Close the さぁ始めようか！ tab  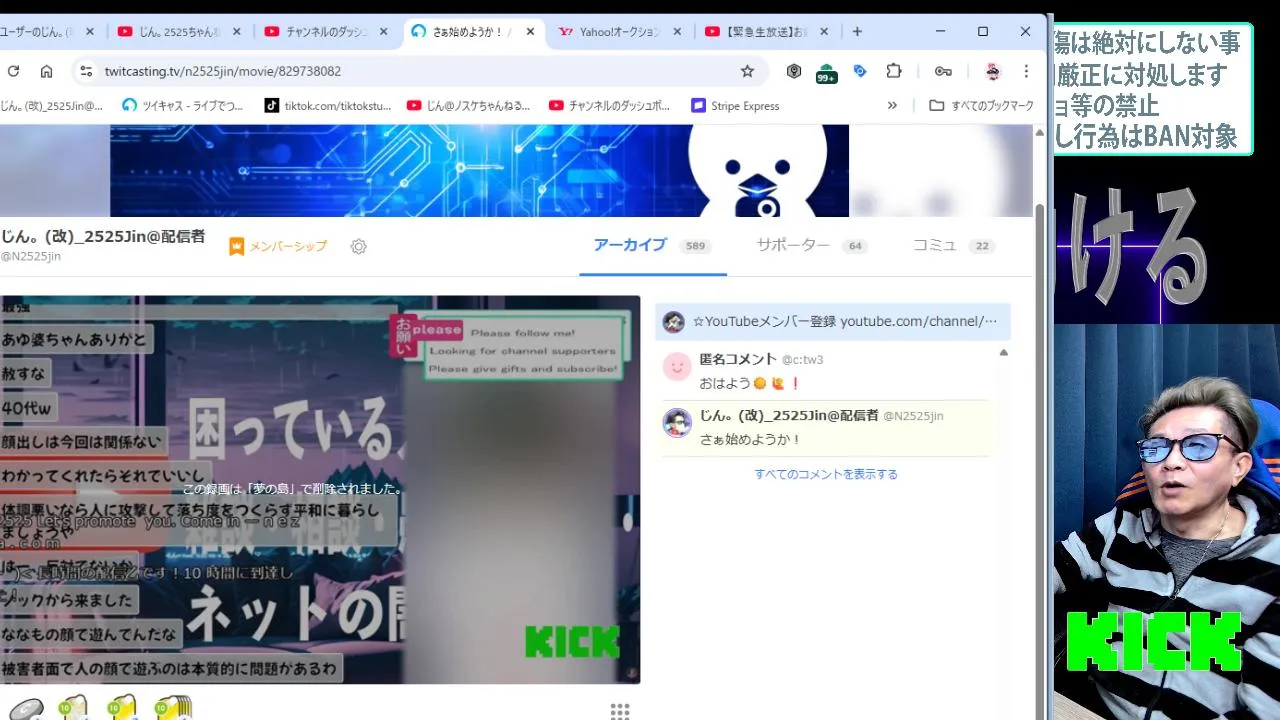click(530, 32)
